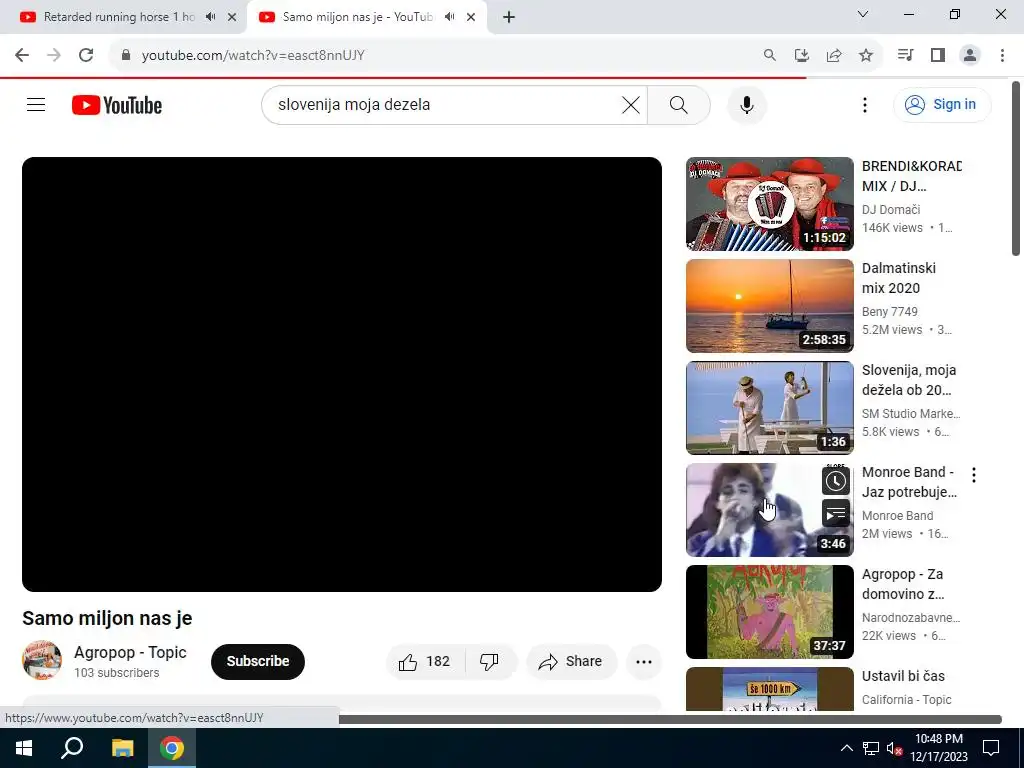The height and width of the screenshot is (768, 1024).
Task: Open the YouTube hamburger guide menu
Action: click(x=36, y=104)
